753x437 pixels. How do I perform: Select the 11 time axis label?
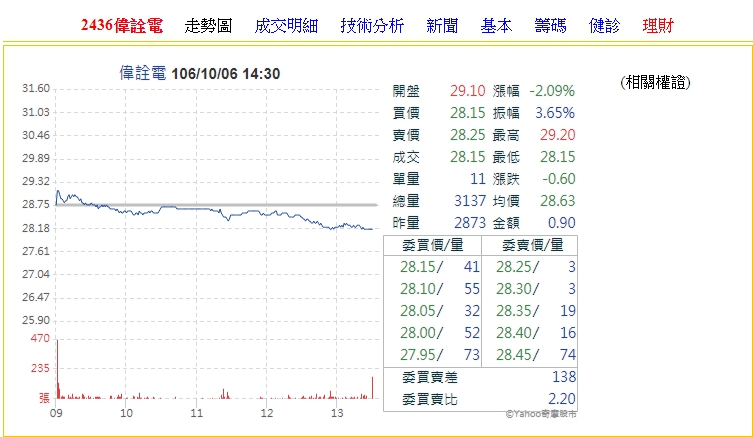pyautogui.click(x=196, y=413)
